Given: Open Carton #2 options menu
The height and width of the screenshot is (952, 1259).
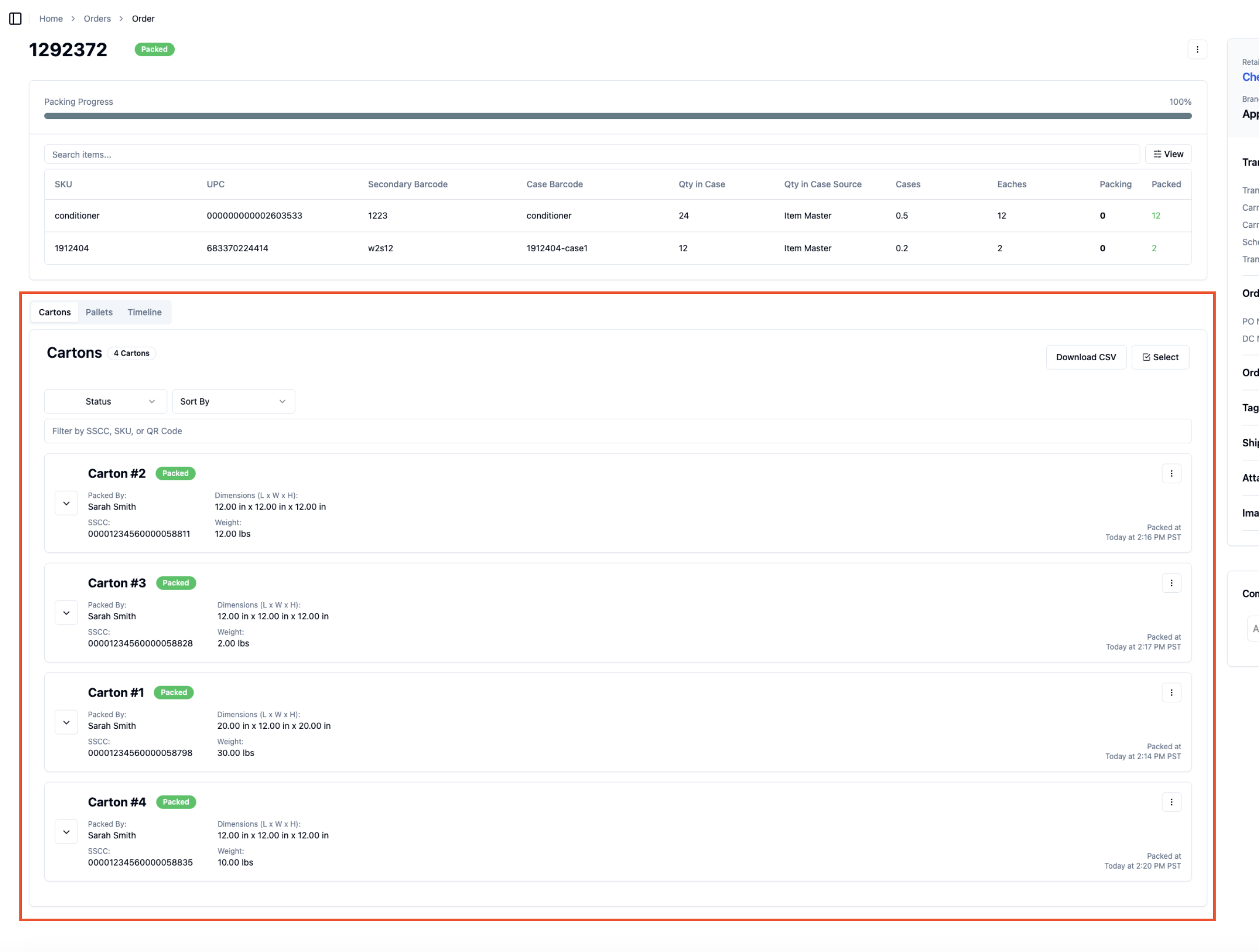Looking at the screenshot, I should tap(1171, 473).
